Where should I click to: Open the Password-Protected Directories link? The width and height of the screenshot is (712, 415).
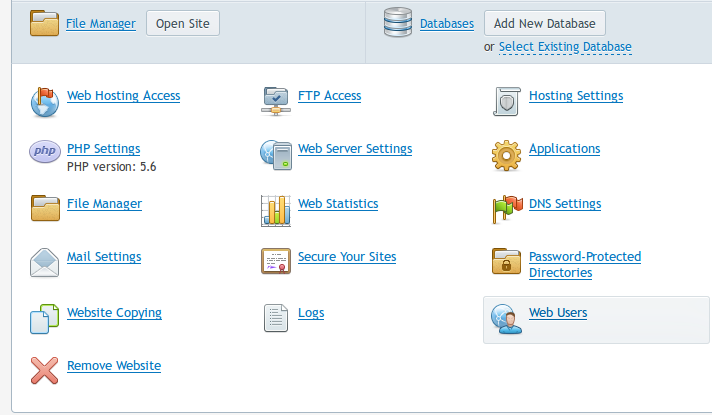(584, 264)
